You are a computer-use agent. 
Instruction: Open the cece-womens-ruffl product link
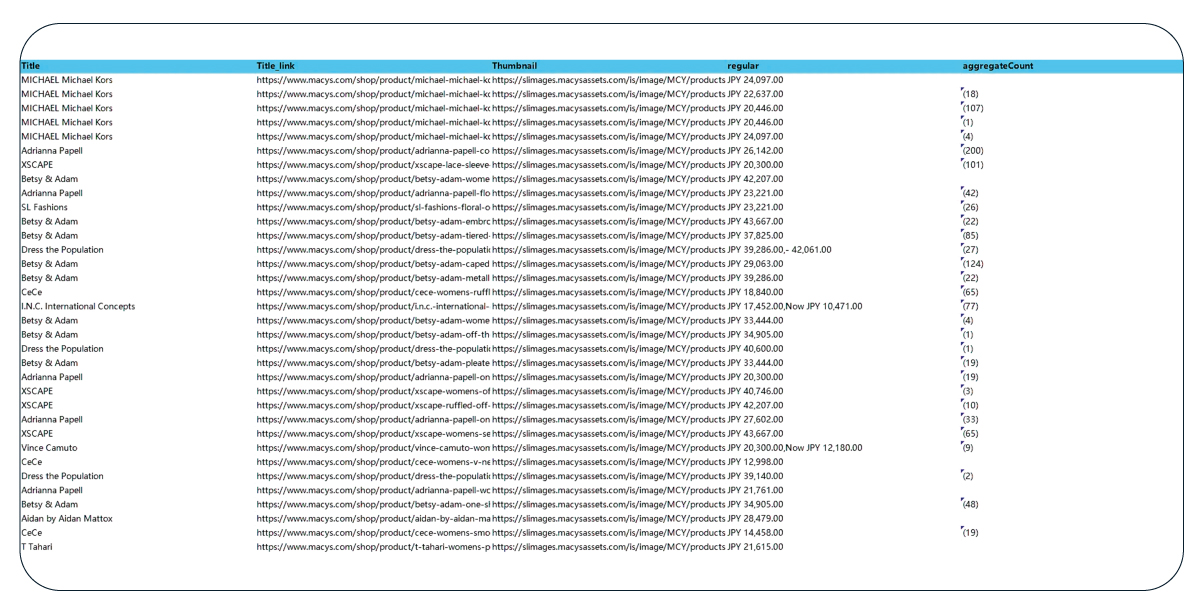(x=373, y=292)
